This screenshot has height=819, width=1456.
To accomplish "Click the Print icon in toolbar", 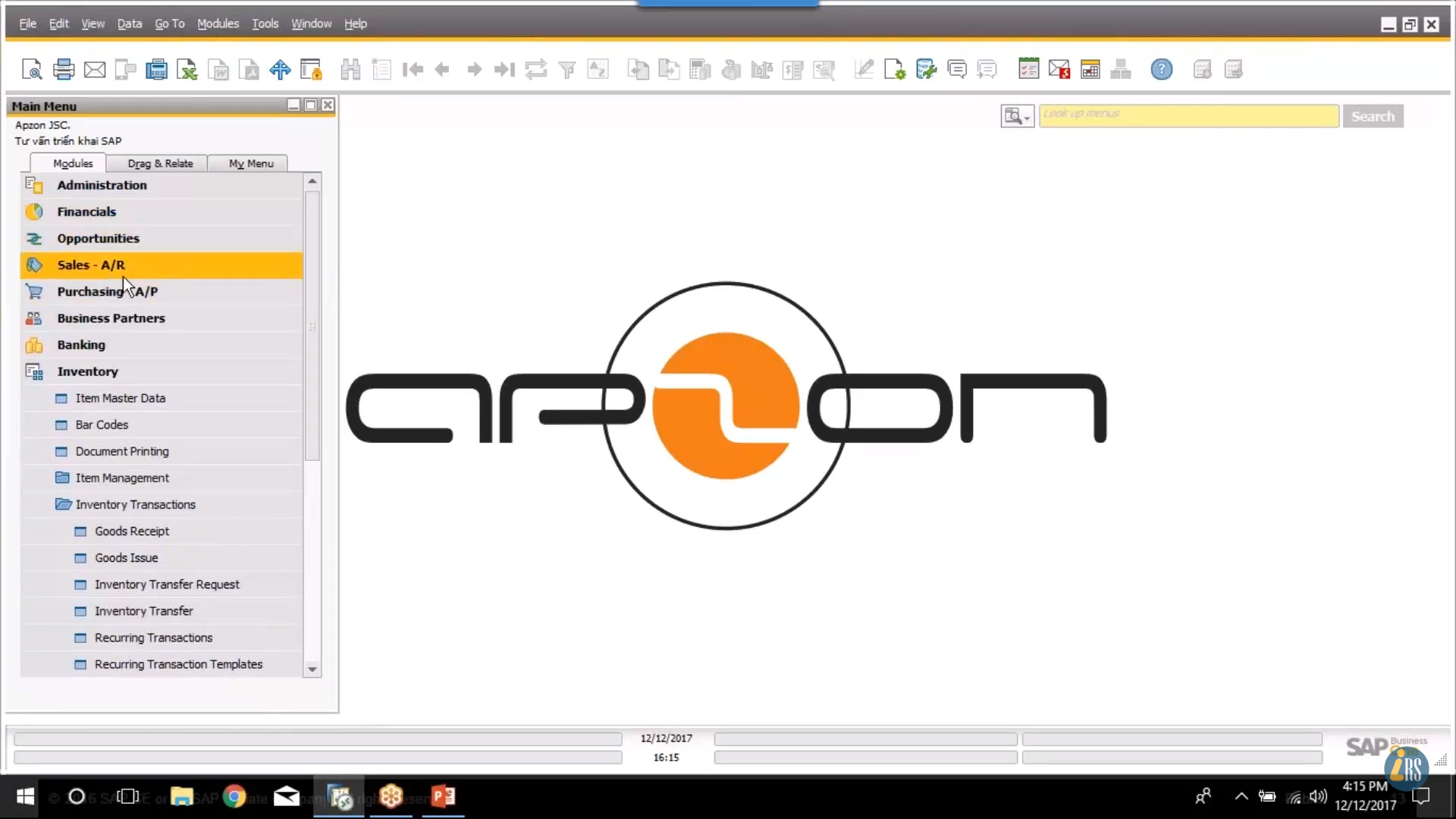I will 64,70.
